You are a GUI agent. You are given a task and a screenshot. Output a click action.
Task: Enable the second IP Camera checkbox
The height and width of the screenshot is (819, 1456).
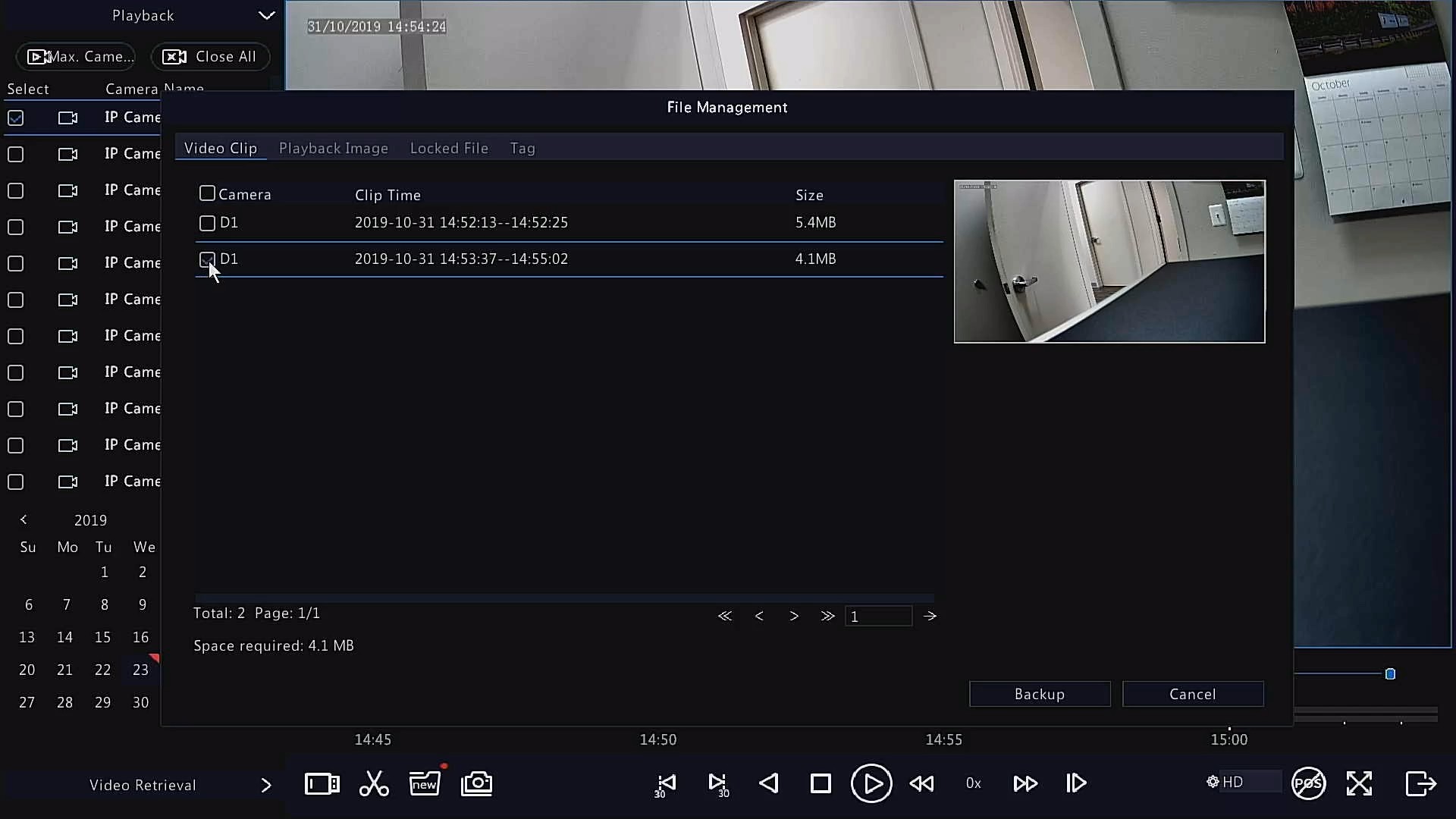pos(16,155)
